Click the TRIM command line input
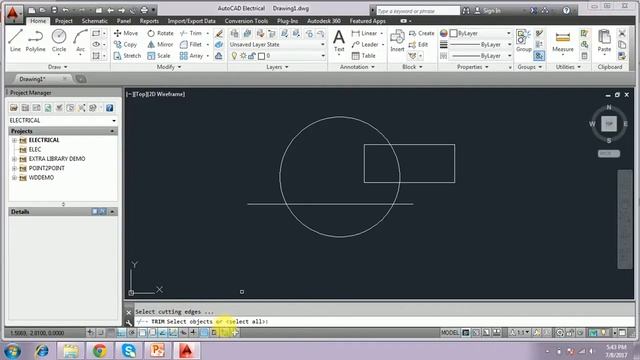The image size is (640, 360). (x=384, y=322)
